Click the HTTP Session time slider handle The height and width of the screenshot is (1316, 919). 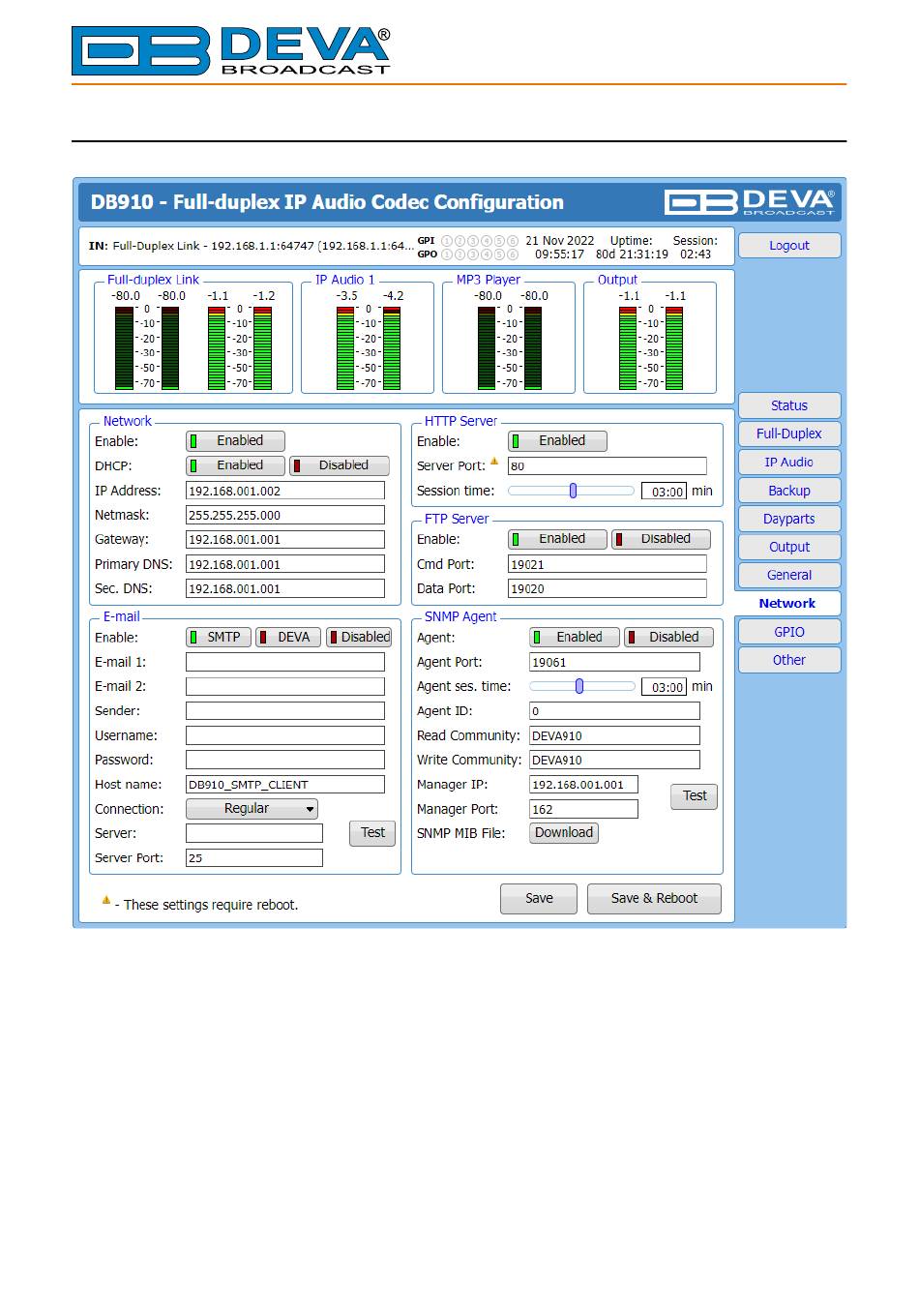573,491
